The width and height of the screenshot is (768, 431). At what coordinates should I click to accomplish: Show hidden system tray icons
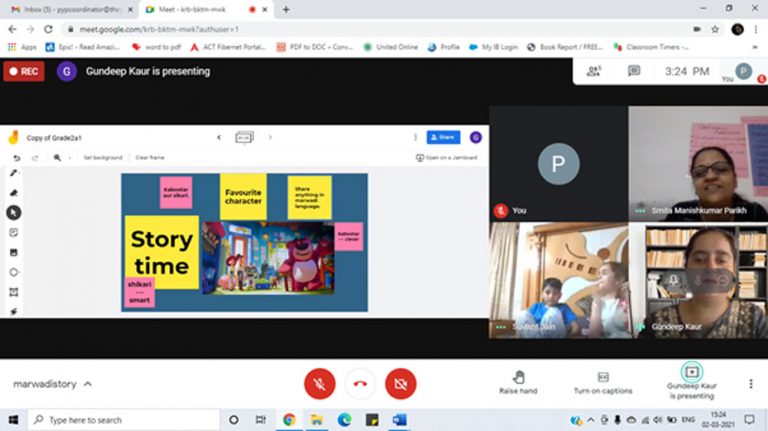point(591,420)
